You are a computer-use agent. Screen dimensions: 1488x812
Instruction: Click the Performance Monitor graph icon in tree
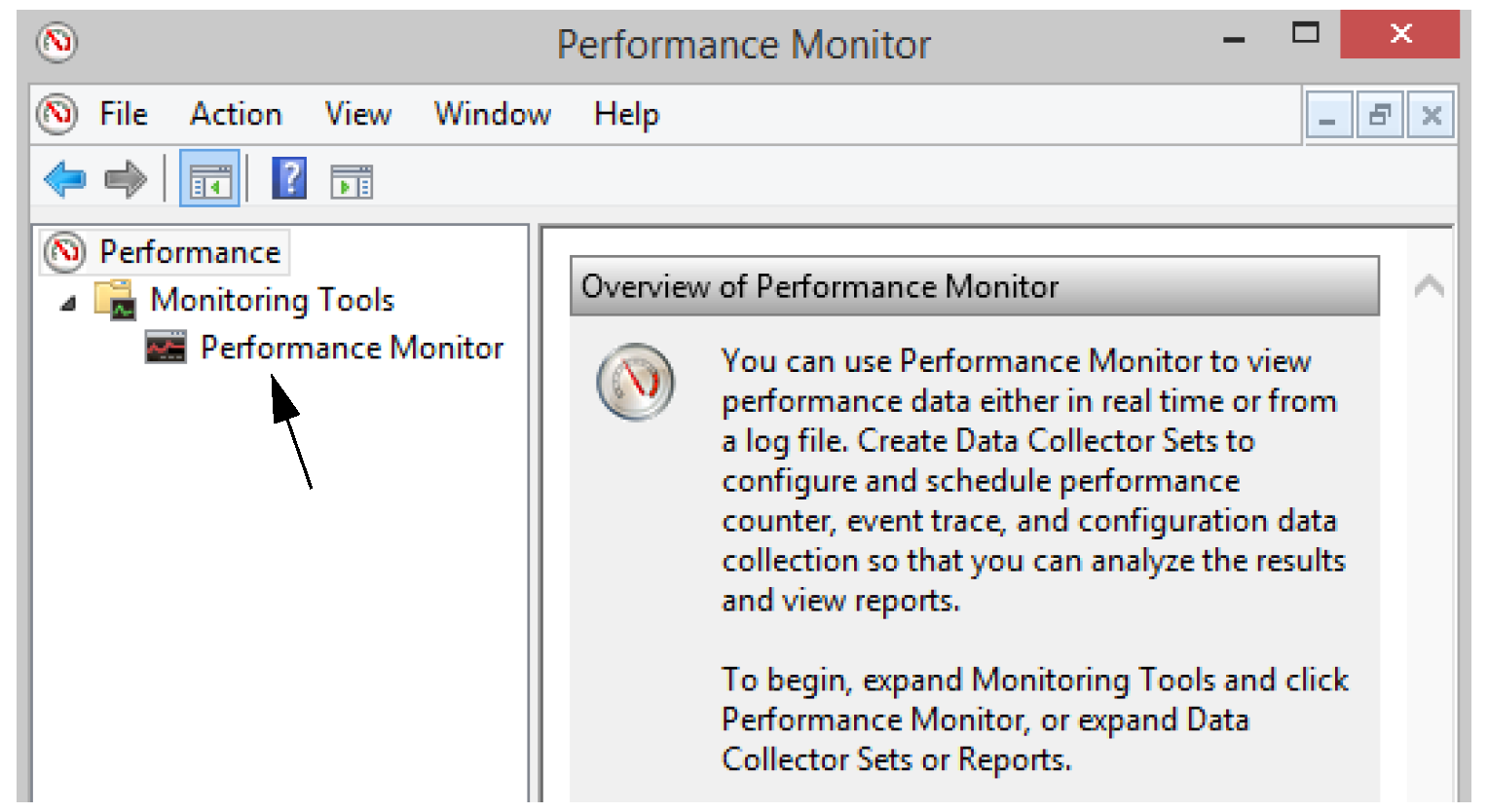pos(166,348)
